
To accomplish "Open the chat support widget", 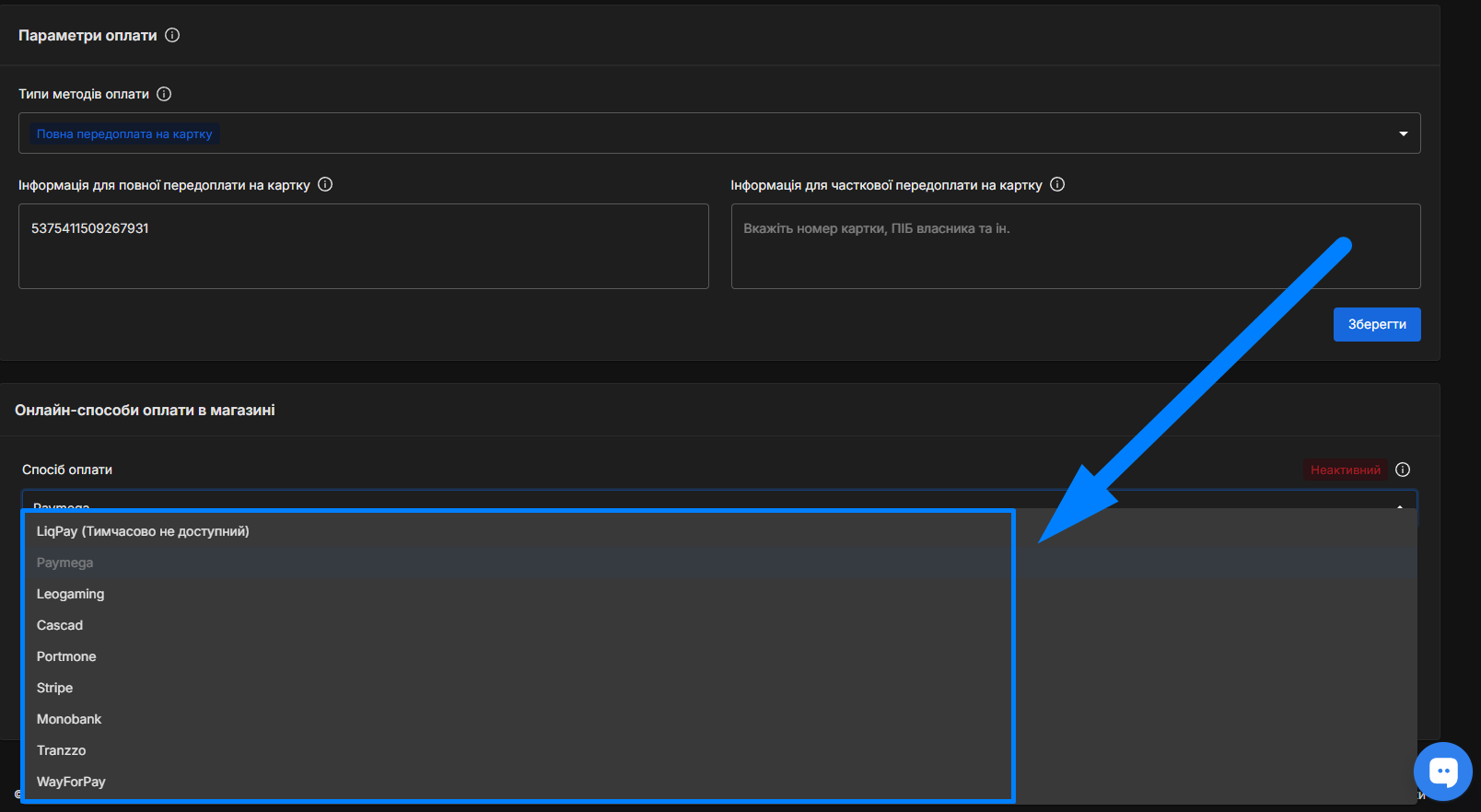I will point(1442,771).
